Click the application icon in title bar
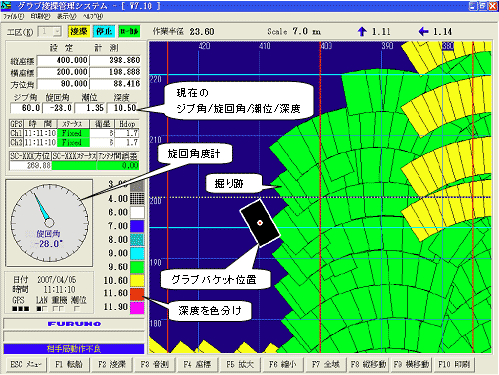 pyautogui.click(x=6, y=6)
